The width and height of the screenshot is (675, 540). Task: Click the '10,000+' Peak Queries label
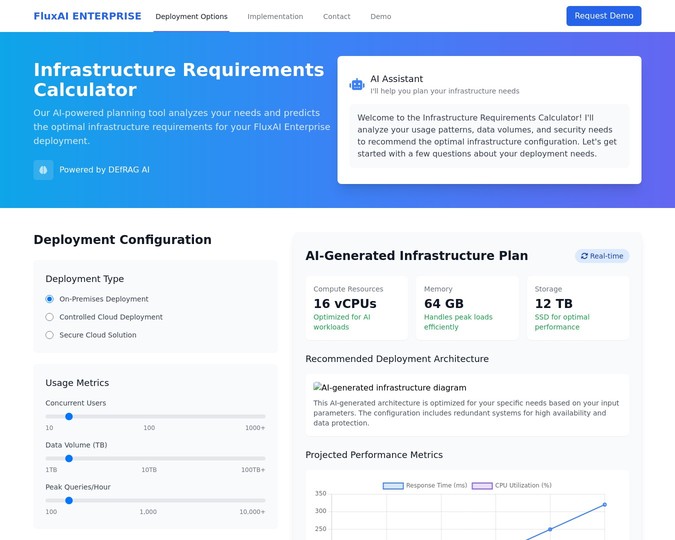click(x=252, y=512)
